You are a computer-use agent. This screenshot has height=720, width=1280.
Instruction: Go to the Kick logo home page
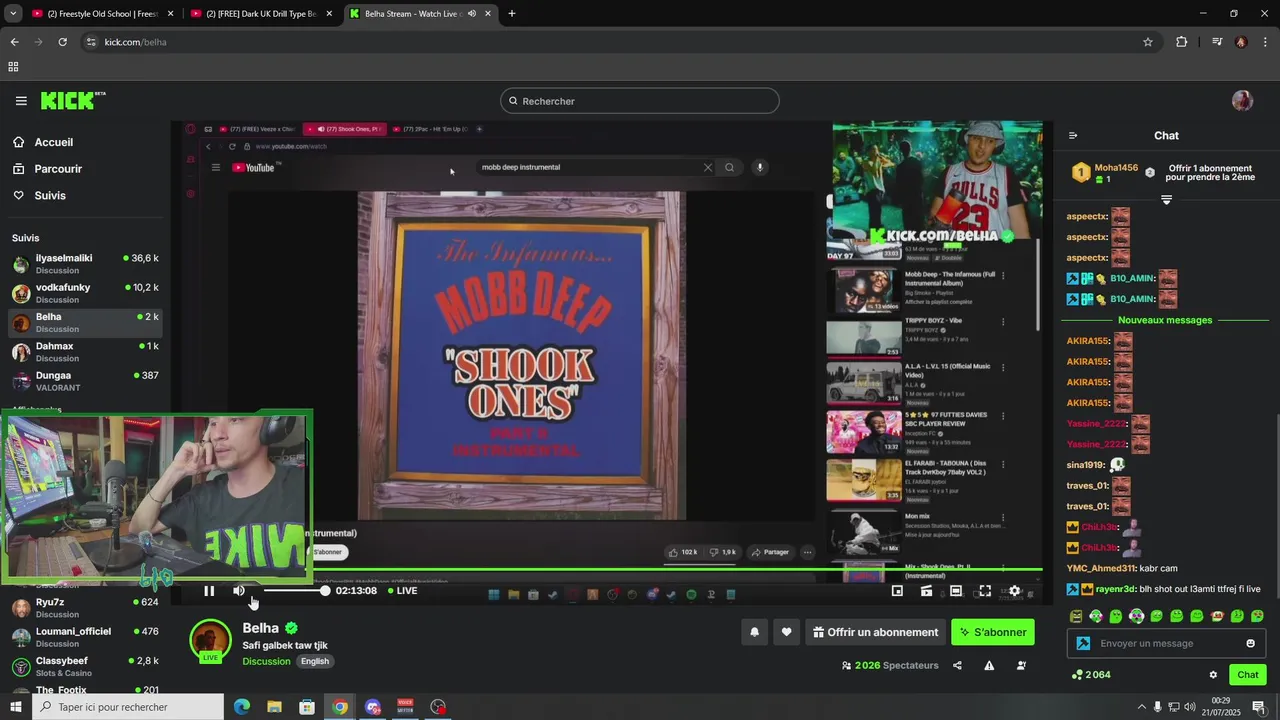(73, 101)
